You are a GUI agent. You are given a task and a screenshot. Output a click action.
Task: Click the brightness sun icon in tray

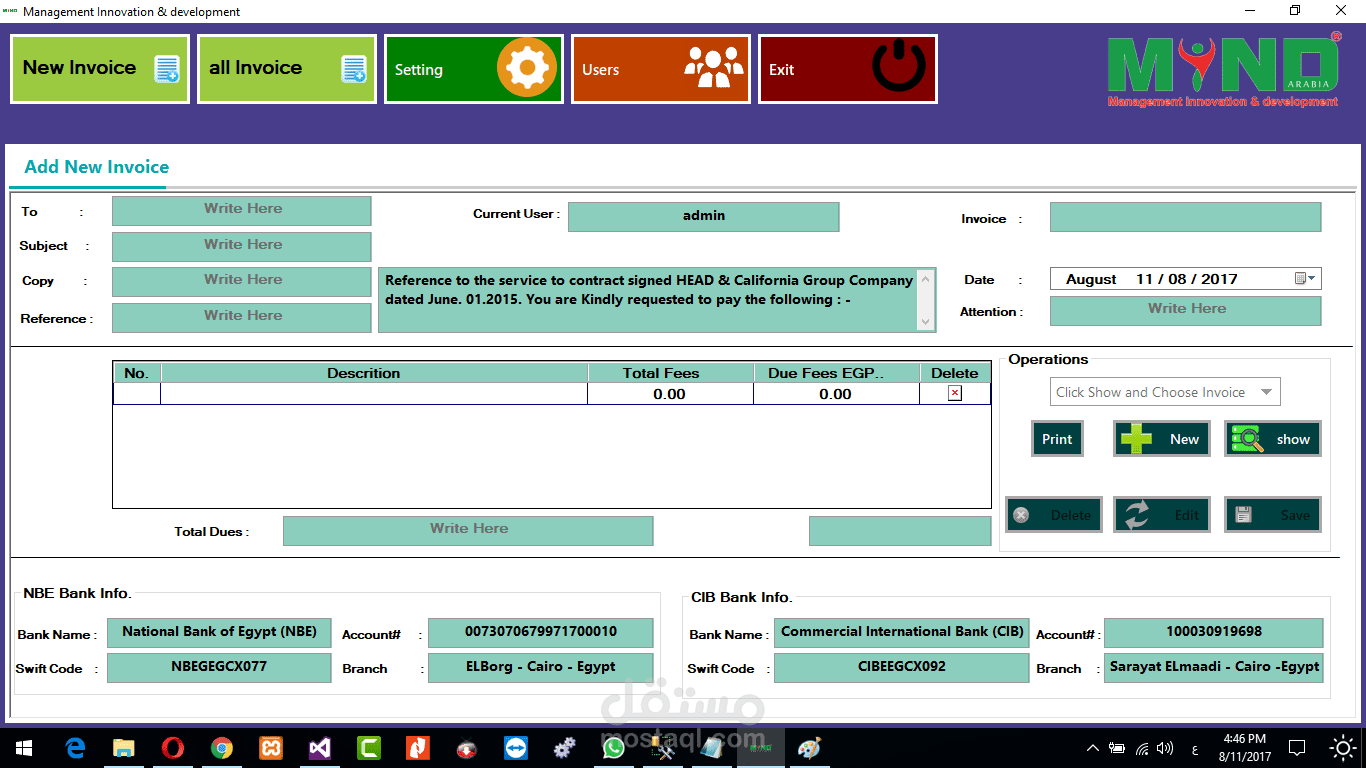1344,748
